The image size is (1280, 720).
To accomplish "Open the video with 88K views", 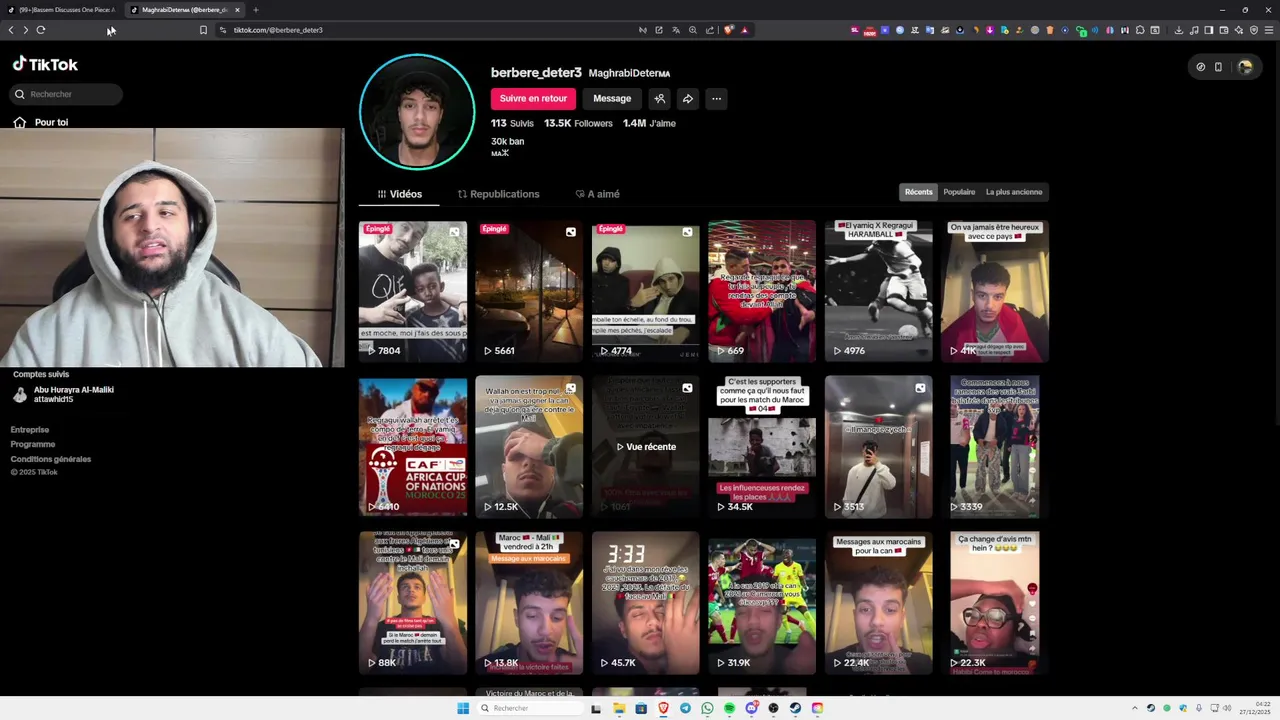I will click(413, 602).
